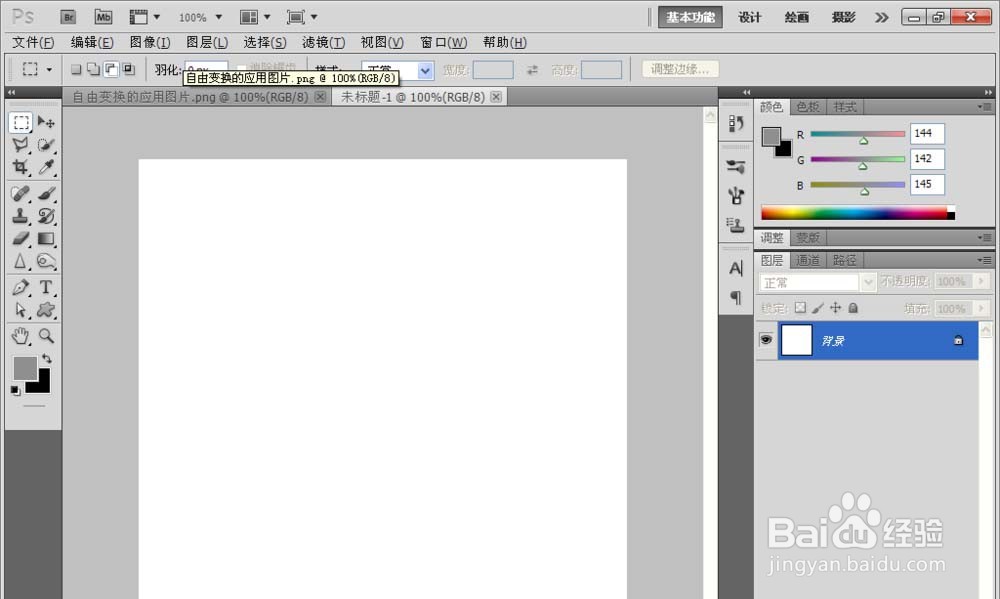Select the Brush tool

[46, 193]
